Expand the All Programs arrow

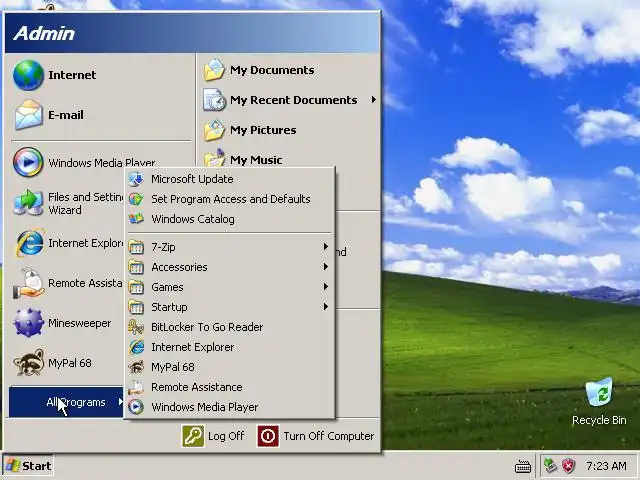click(120, 402)
